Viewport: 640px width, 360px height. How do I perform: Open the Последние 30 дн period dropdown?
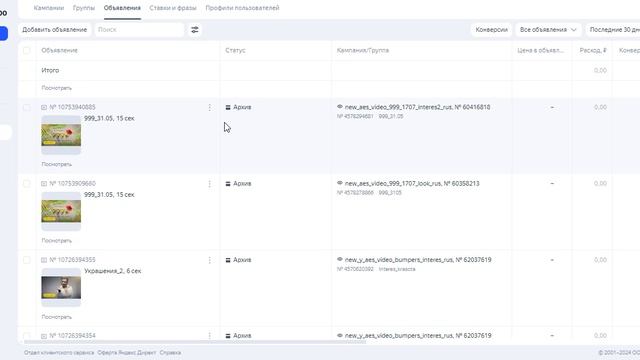(613, 30)
